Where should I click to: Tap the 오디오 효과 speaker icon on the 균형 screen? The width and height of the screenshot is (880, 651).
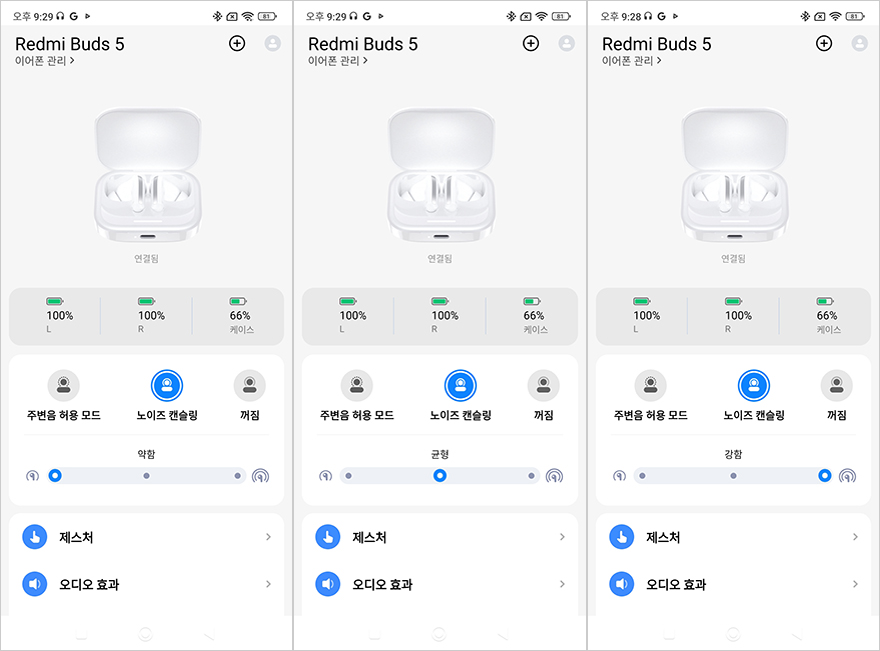click(x=328, y=584)
